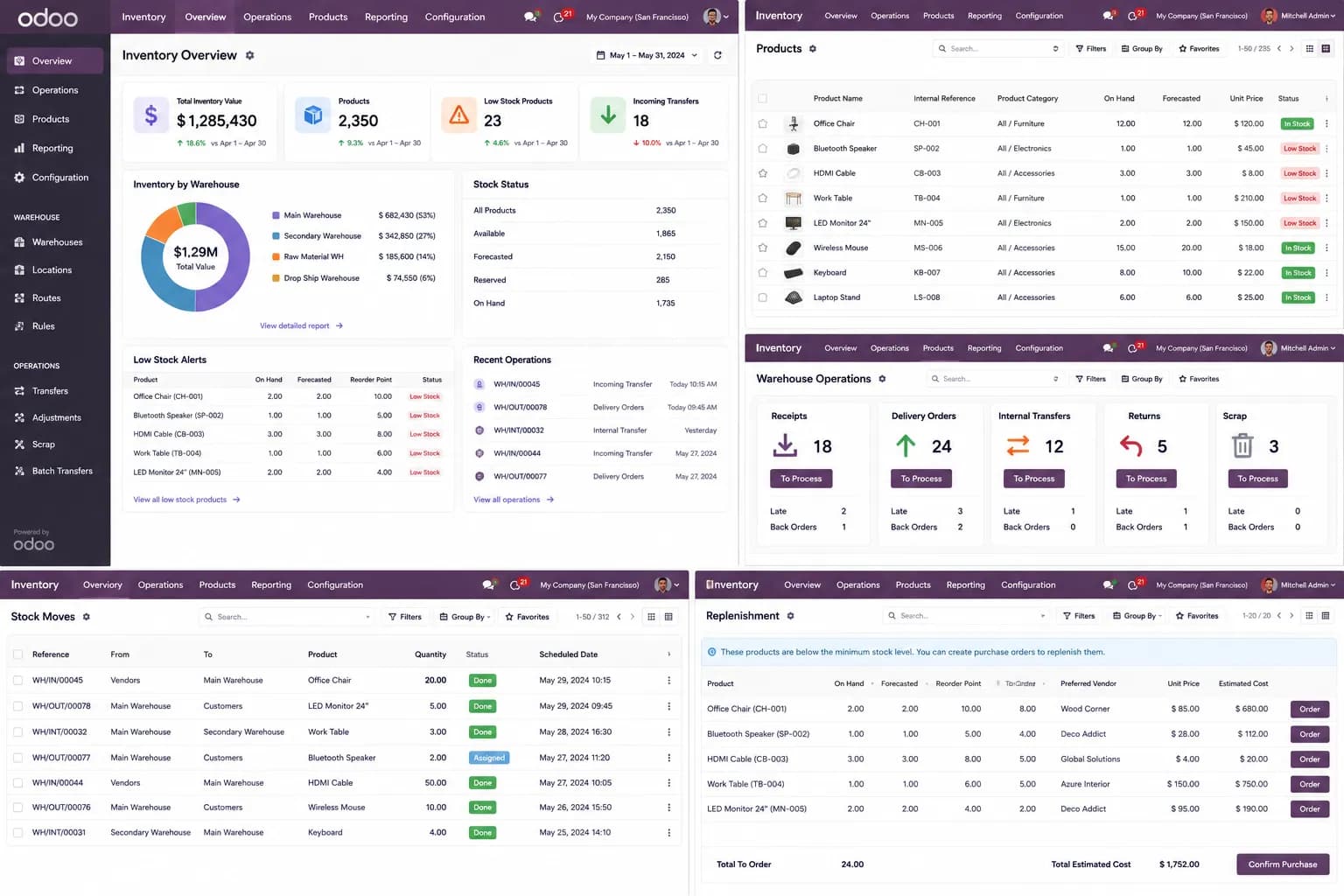Click To Process under Receipts
Image resolution: width=1344 pixels, height=896 pixels.
[801, 479]
